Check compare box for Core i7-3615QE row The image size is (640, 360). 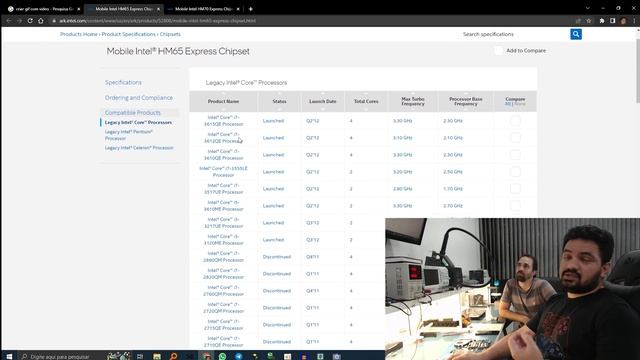pyautogui.click(x=515, y=121)
